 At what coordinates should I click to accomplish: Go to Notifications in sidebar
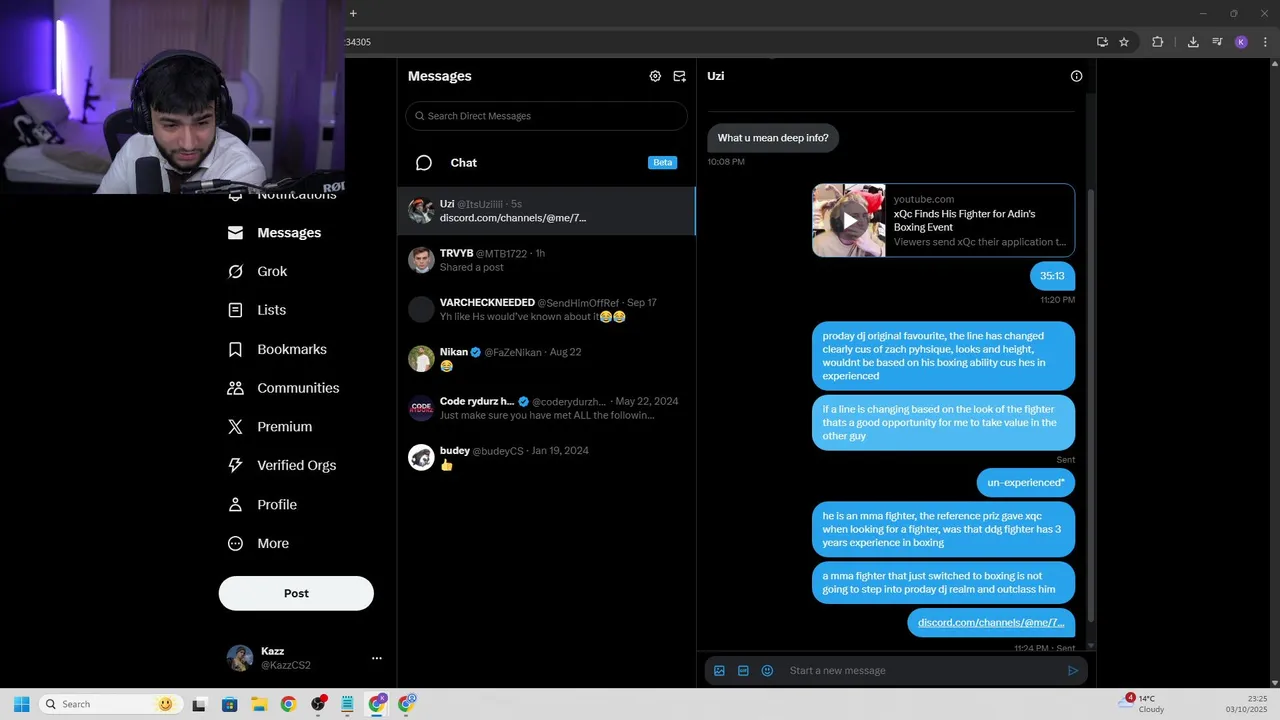pyautogui.click(x=282, y=195)
